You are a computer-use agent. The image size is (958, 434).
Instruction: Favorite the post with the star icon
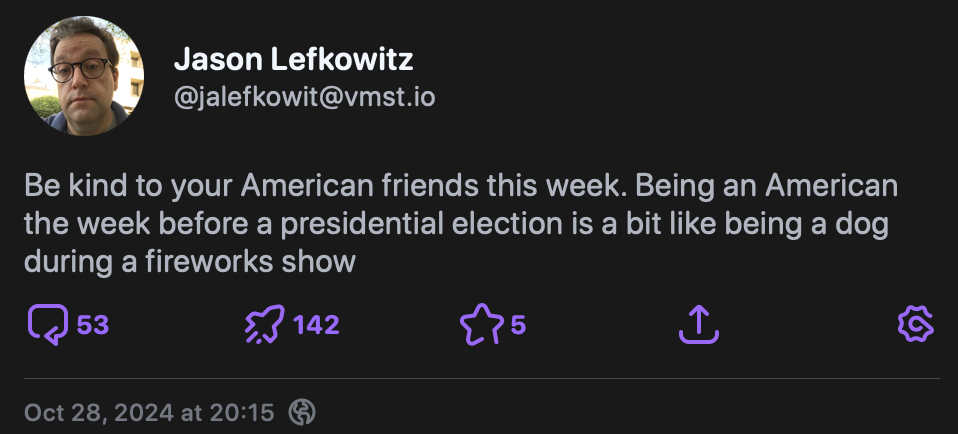tap(480, 325)
